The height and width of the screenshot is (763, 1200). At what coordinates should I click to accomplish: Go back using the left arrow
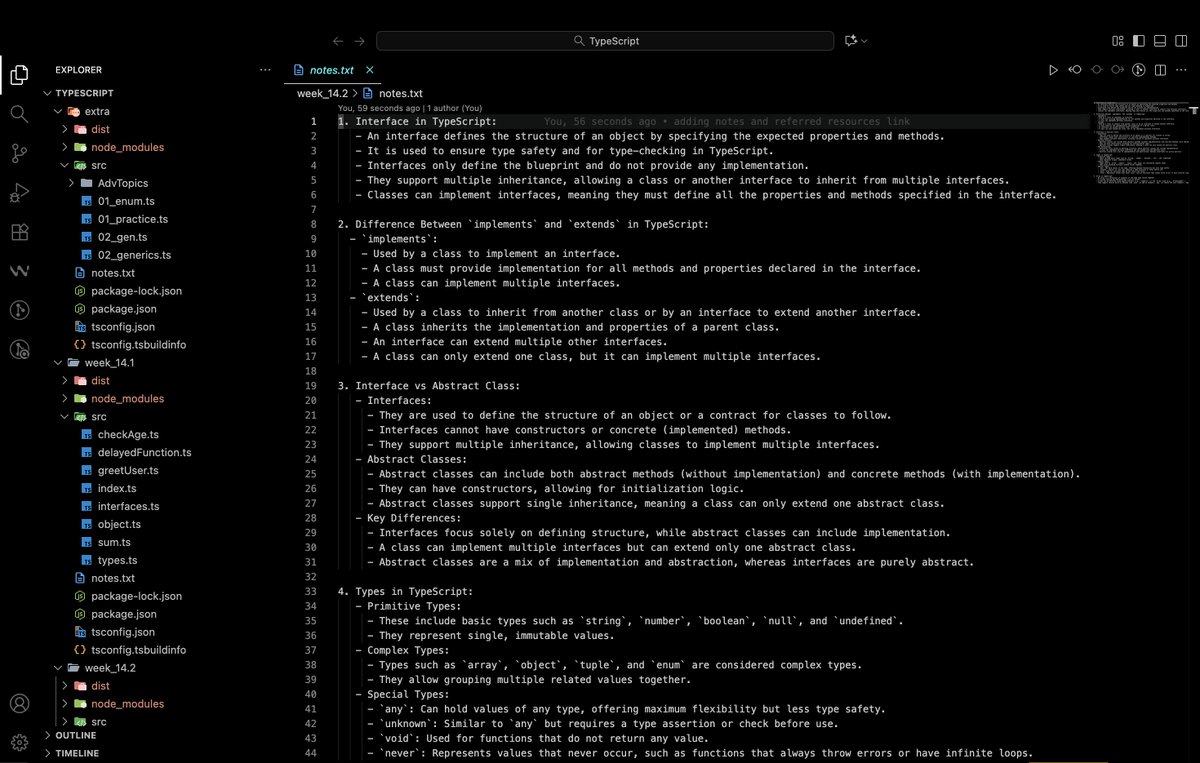338,41
